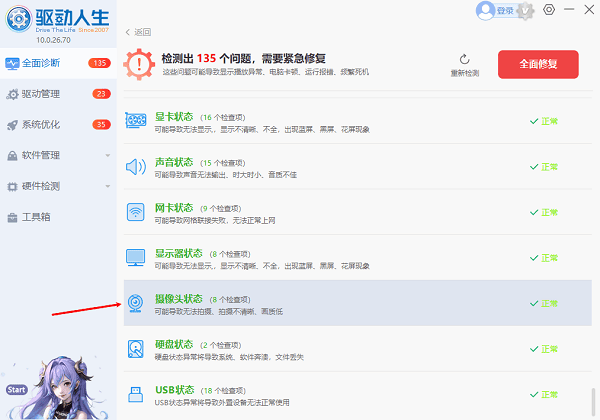The width and height of the screenshot is (600, 420).
Task: Open settings via the hexagon gear icon
Action: coord(549,10)
